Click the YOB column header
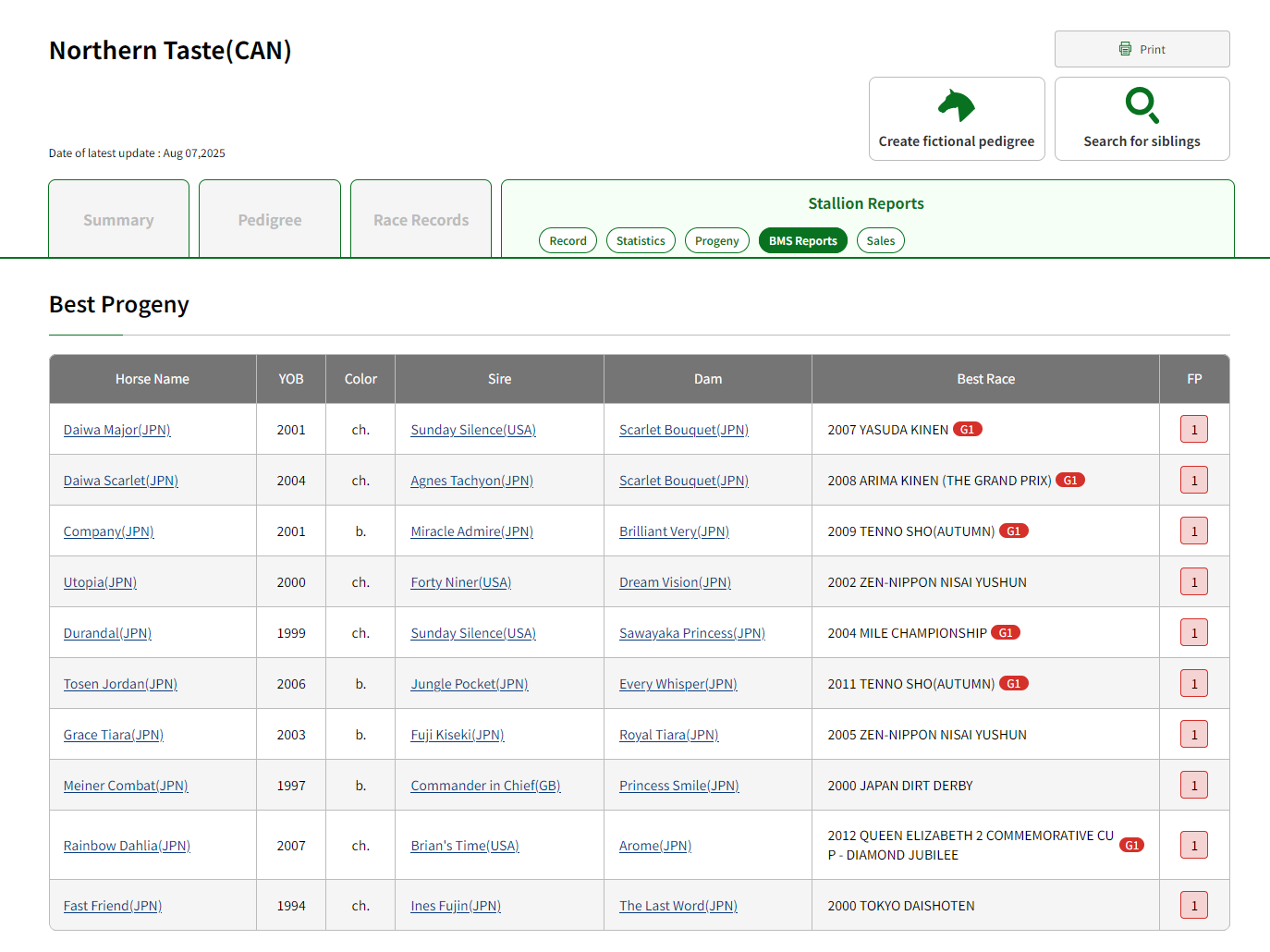 point(291,379)
